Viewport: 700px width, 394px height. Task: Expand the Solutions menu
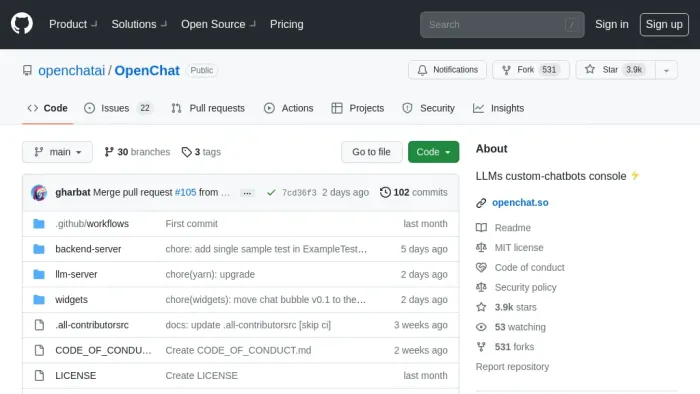(139, 24)
